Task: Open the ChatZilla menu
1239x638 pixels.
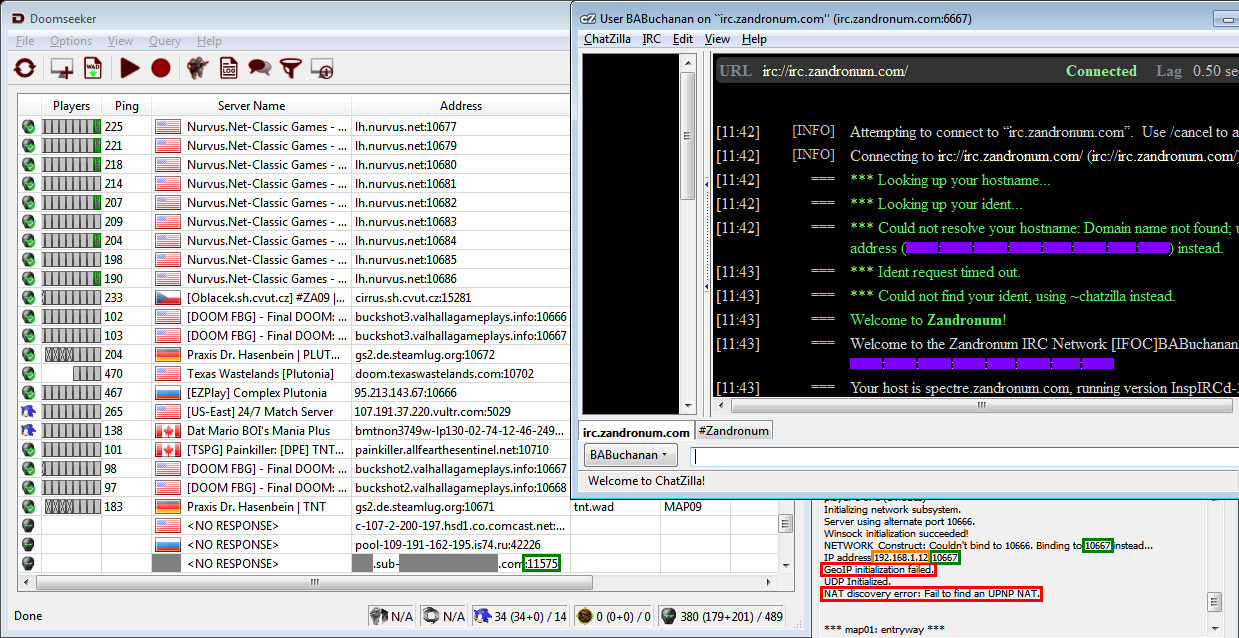Action: (607, 39)
